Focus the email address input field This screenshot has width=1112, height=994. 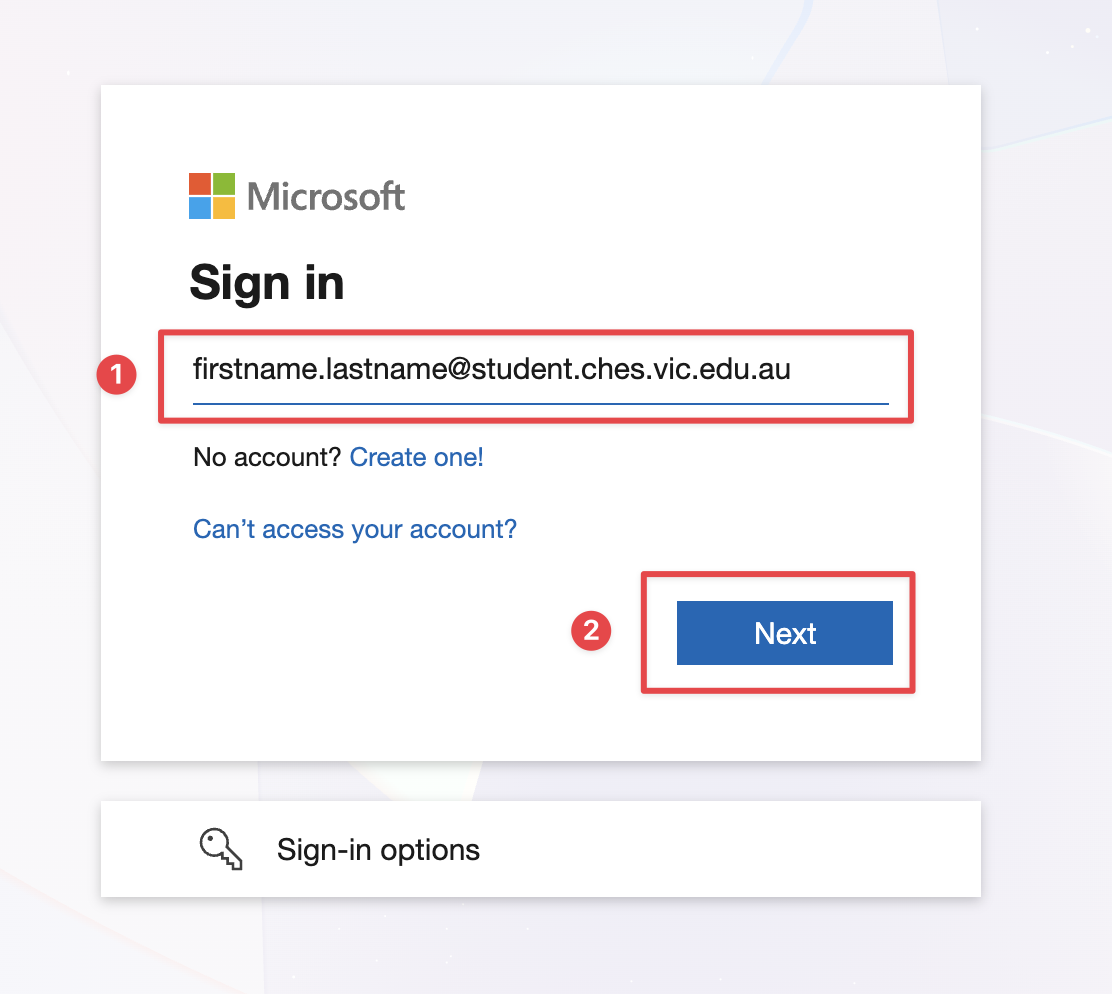click(540, 370)
